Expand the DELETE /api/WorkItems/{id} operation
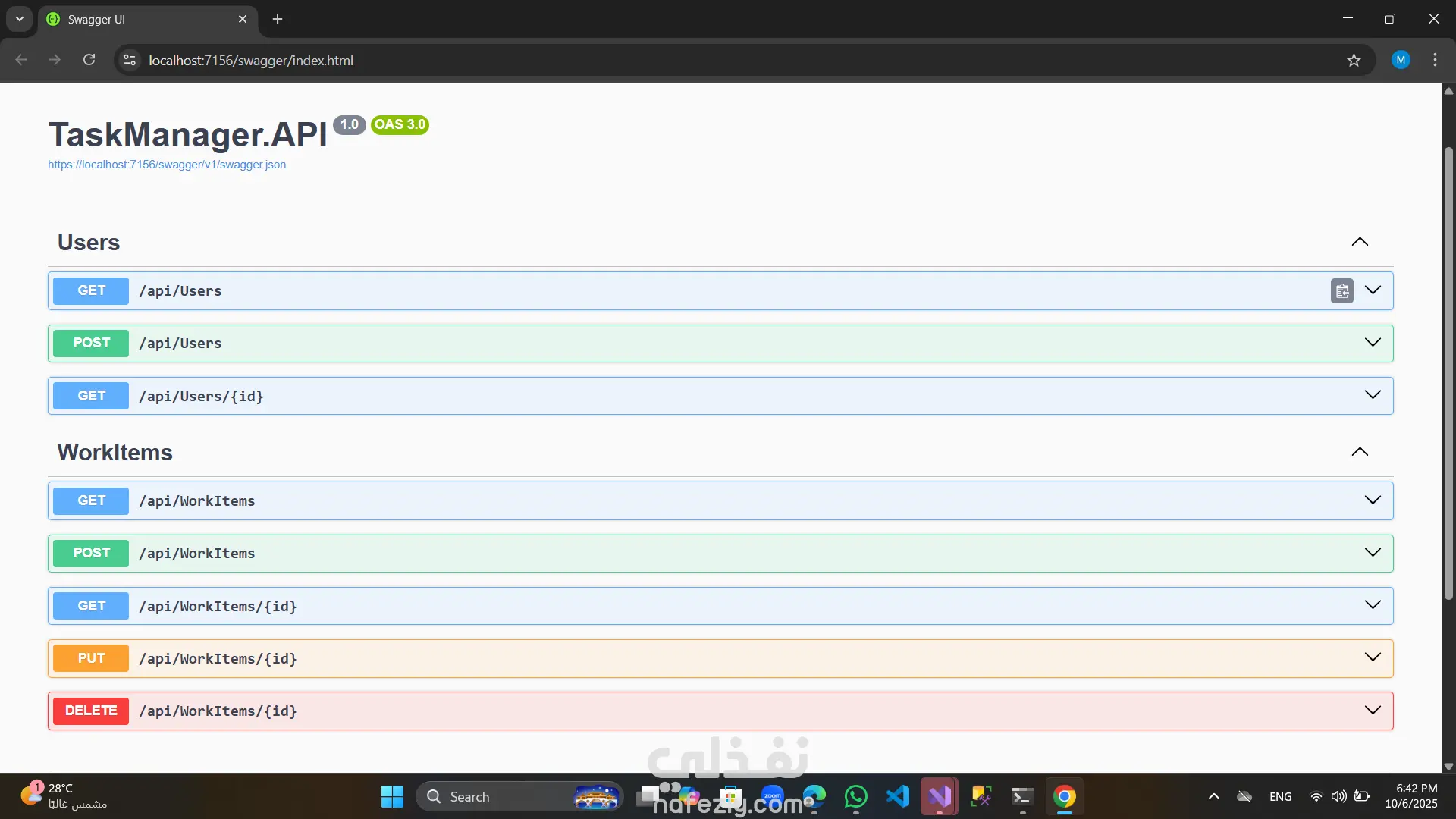Viewport: 1456px width, 819px height. pyautogui.click(x=1372, y=711)
